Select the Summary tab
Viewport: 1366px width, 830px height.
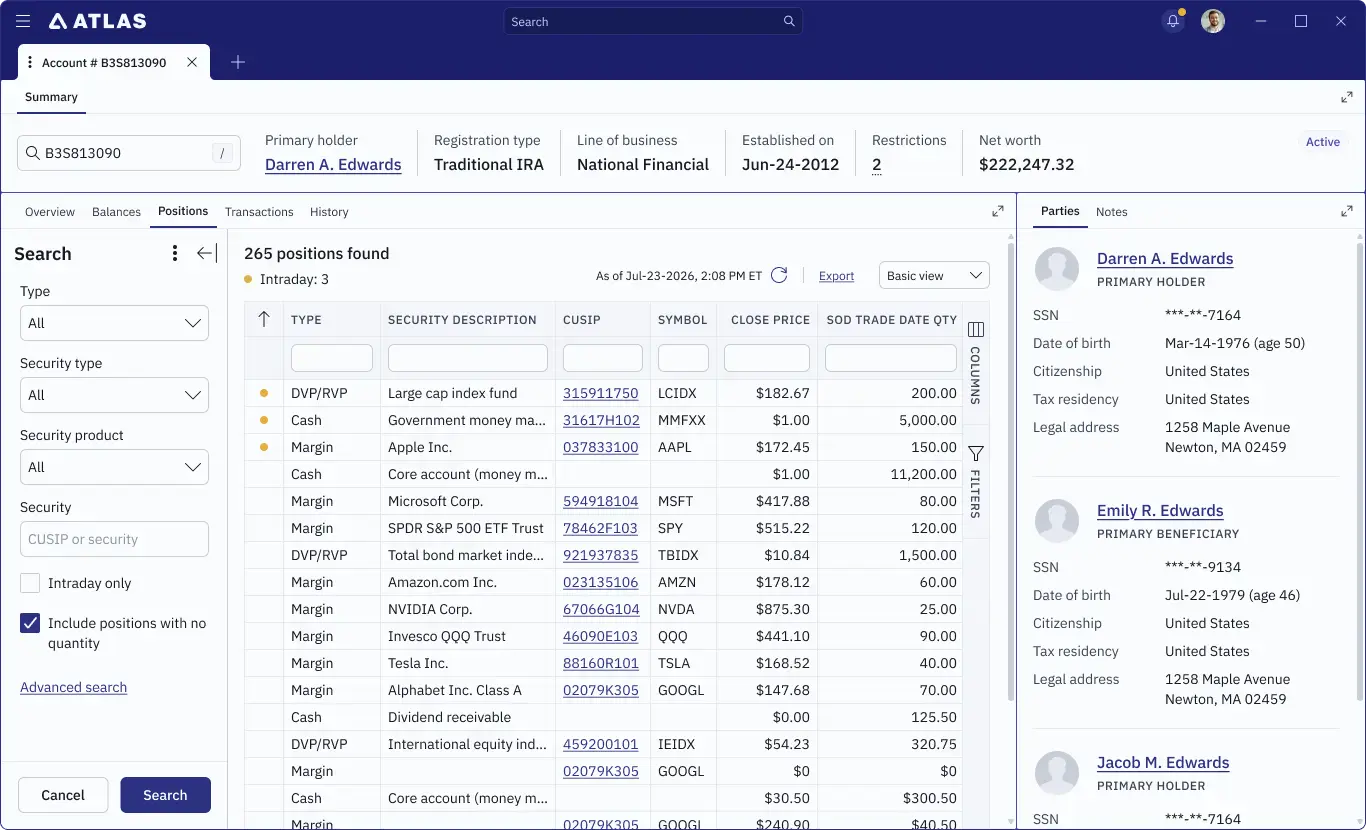click(51, 97)
